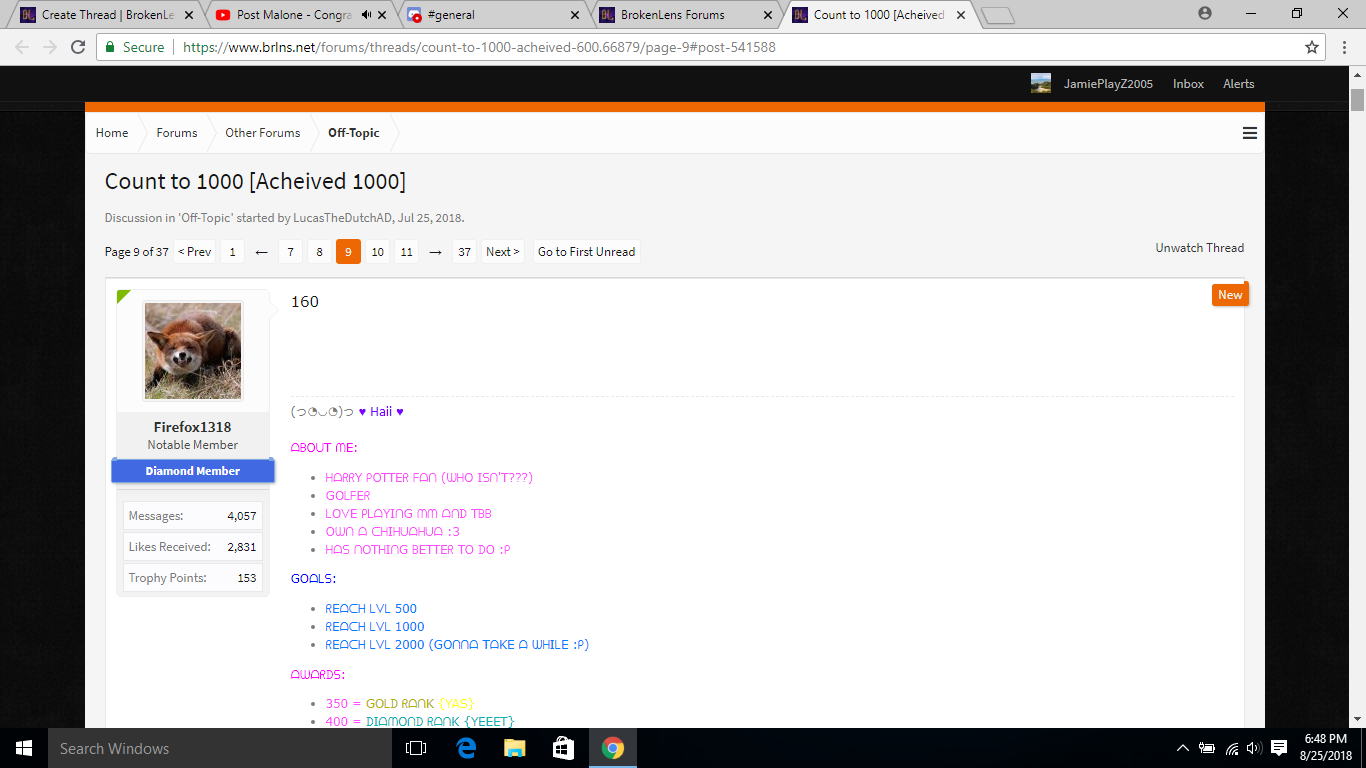1366x768 pixels.
Task: Go to Forums breadcrumb
Action: point(177,133)
